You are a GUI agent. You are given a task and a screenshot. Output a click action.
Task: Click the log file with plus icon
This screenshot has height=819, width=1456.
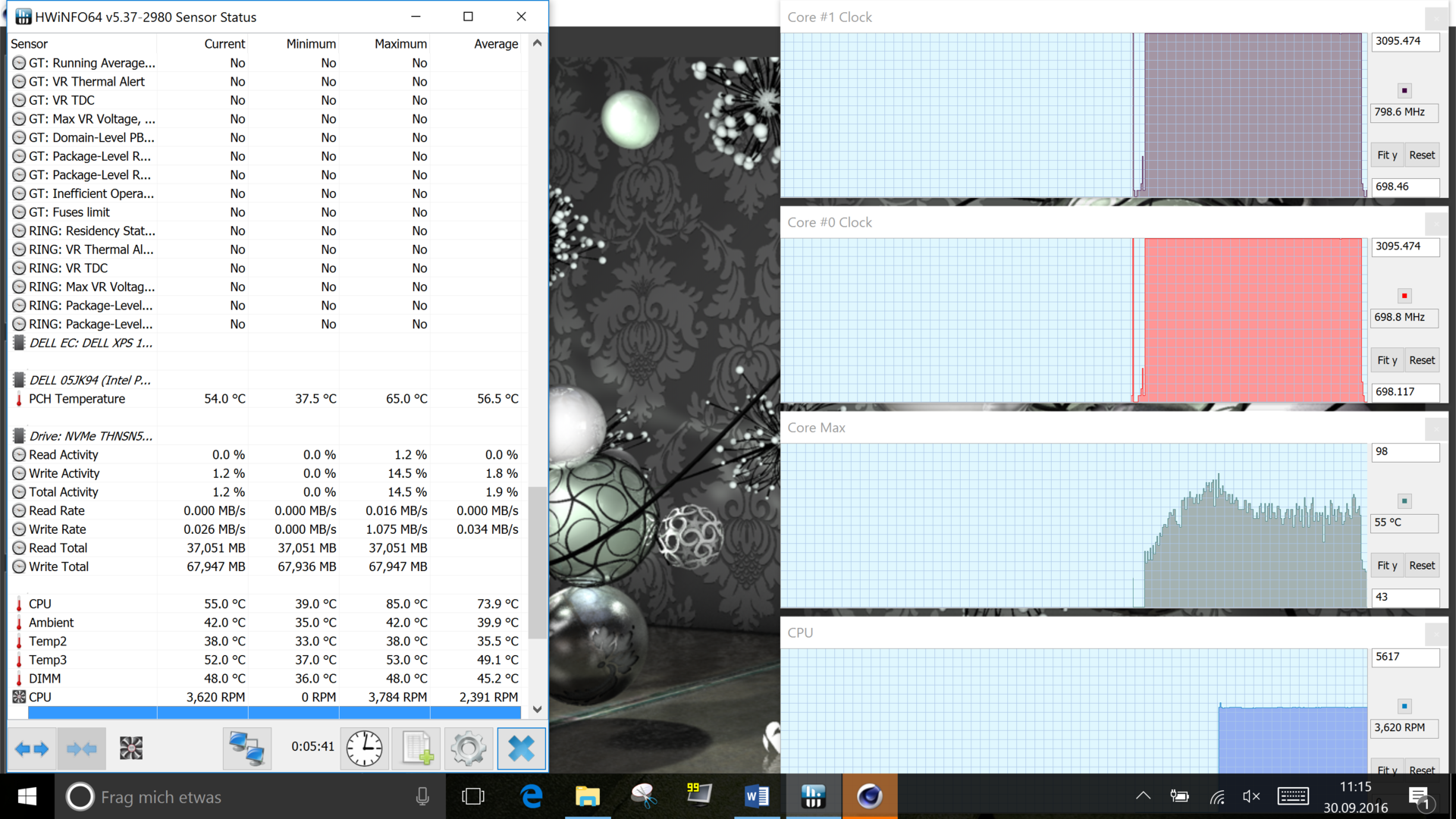pos(417,748)
